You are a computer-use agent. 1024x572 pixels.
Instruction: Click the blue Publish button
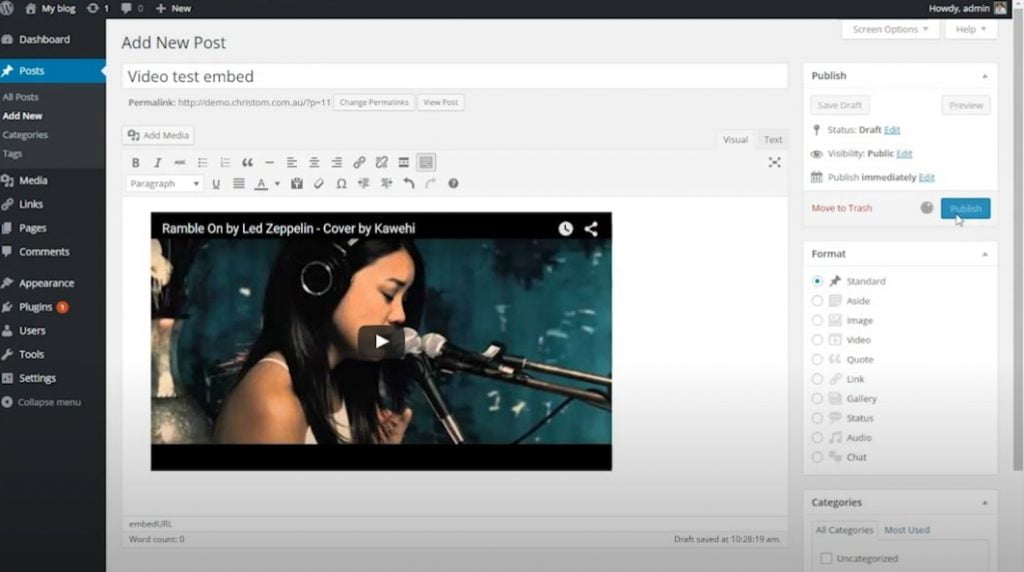click(965, 208)
